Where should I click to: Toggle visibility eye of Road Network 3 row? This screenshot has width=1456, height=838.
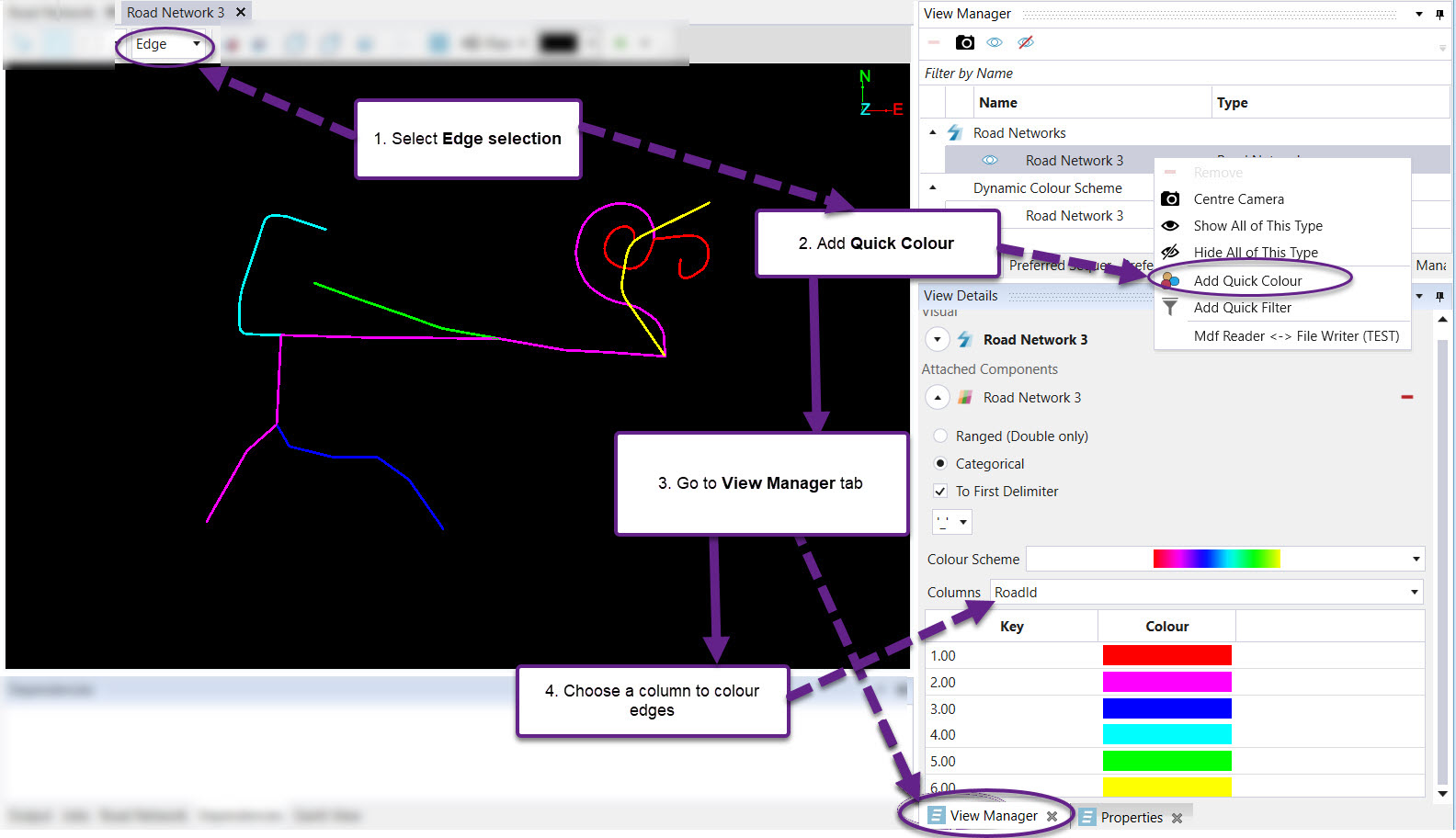point(990,160)
